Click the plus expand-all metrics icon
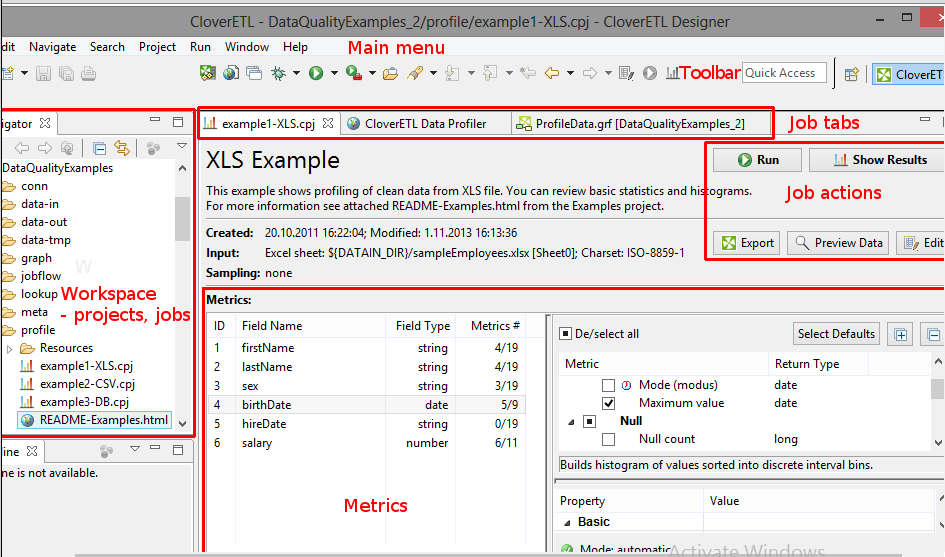The width and height of the screenshot is (945, 557). (900, 335)
